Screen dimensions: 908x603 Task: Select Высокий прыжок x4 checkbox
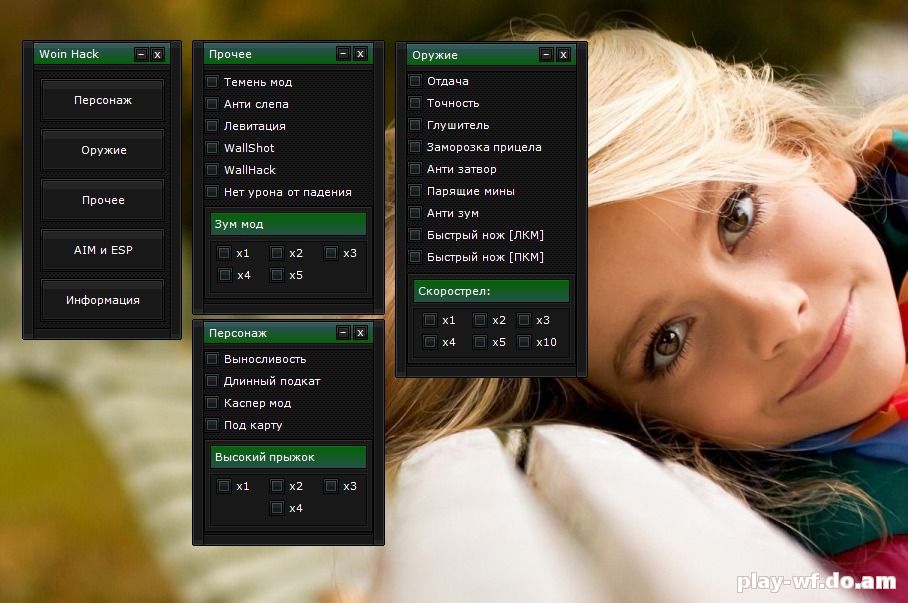(x=277, y=507)
